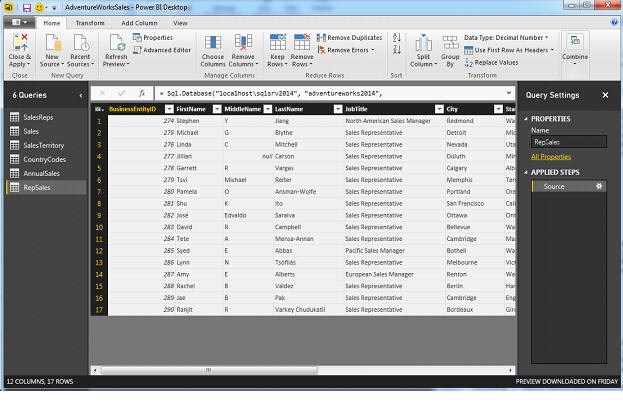Image resolution: width=623 pixels, height=408 pixels.
Task: Click the query Name input field
Action: [569, 142]
